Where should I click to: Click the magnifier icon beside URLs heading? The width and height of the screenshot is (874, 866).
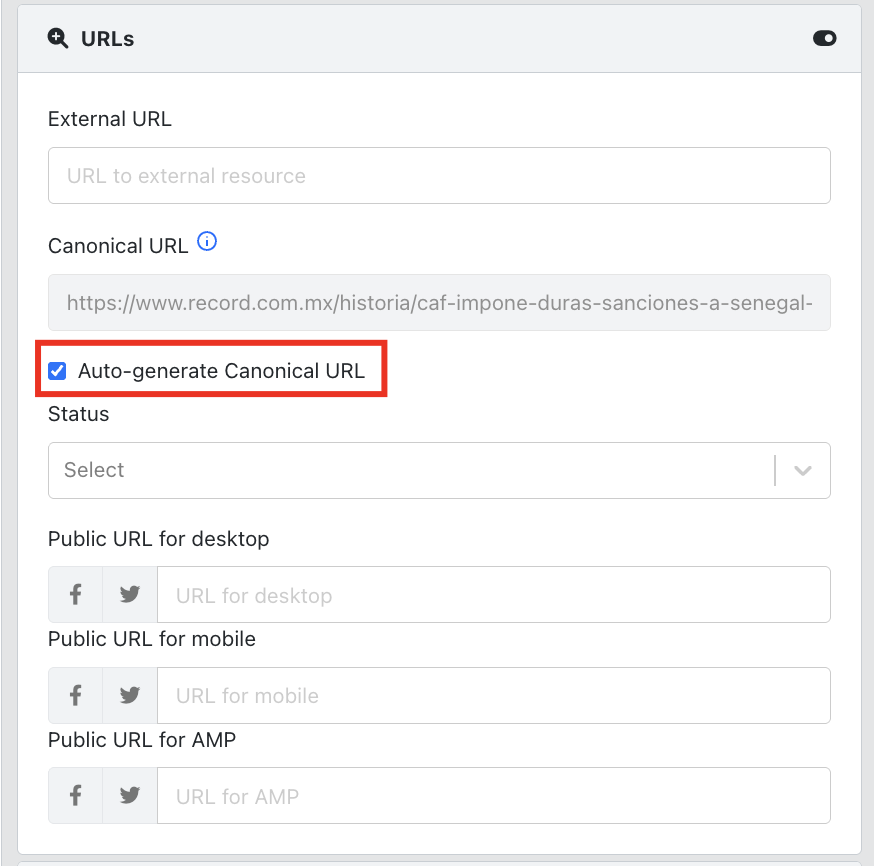(58, 39)
